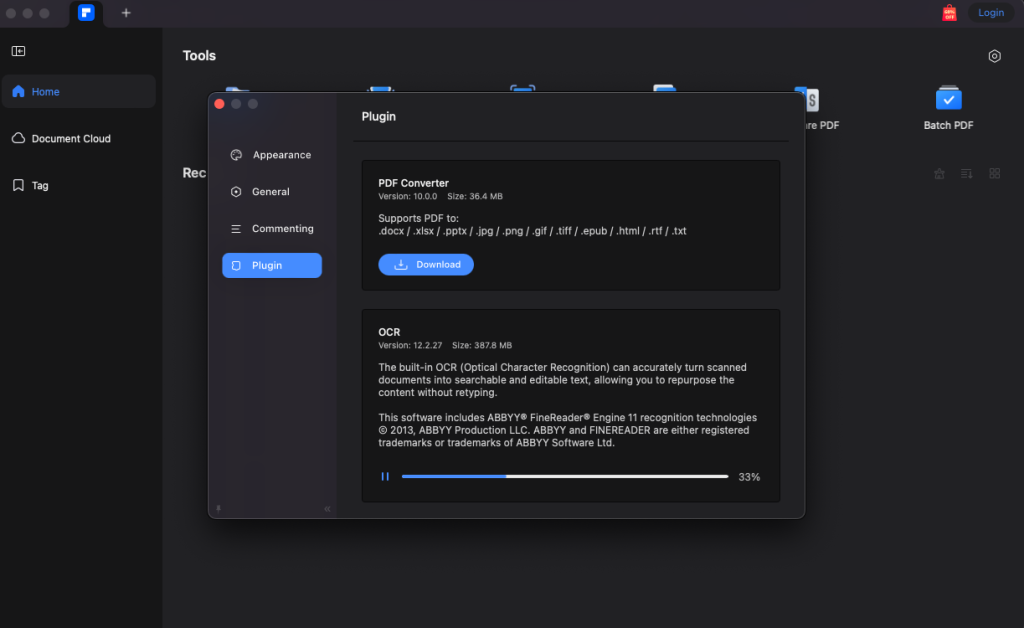Switch recent files to grid view
The height and width of the screenshot is (628, 1024).
click(994, 173)
